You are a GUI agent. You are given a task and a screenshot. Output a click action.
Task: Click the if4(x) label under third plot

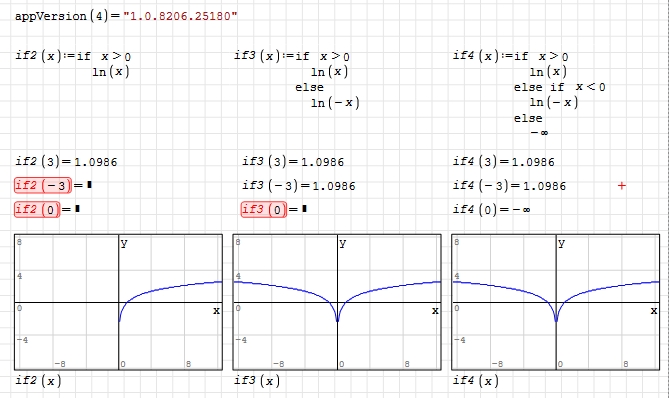476,381
